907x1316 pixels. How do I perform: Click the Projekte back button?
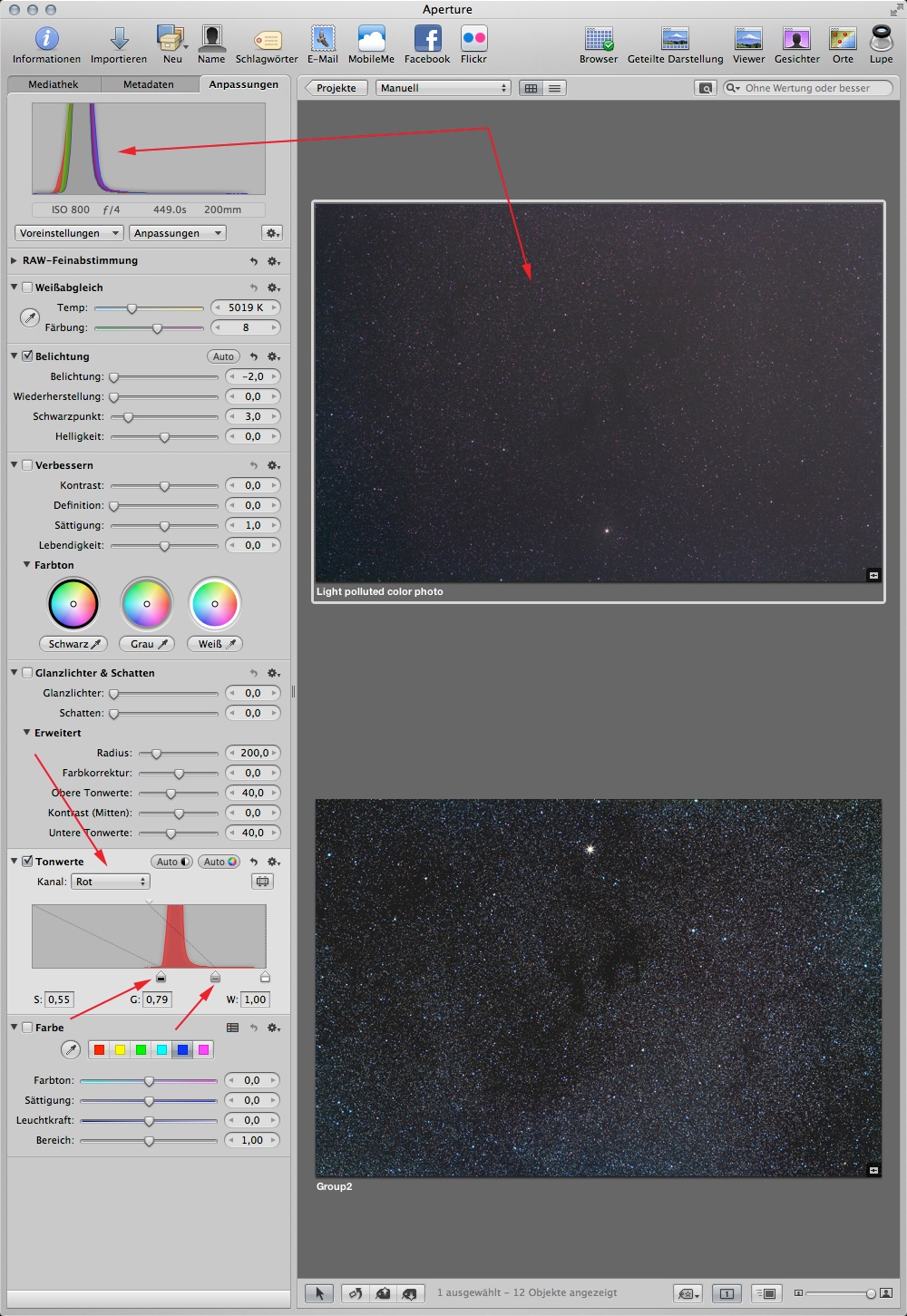tap(336, 88)
